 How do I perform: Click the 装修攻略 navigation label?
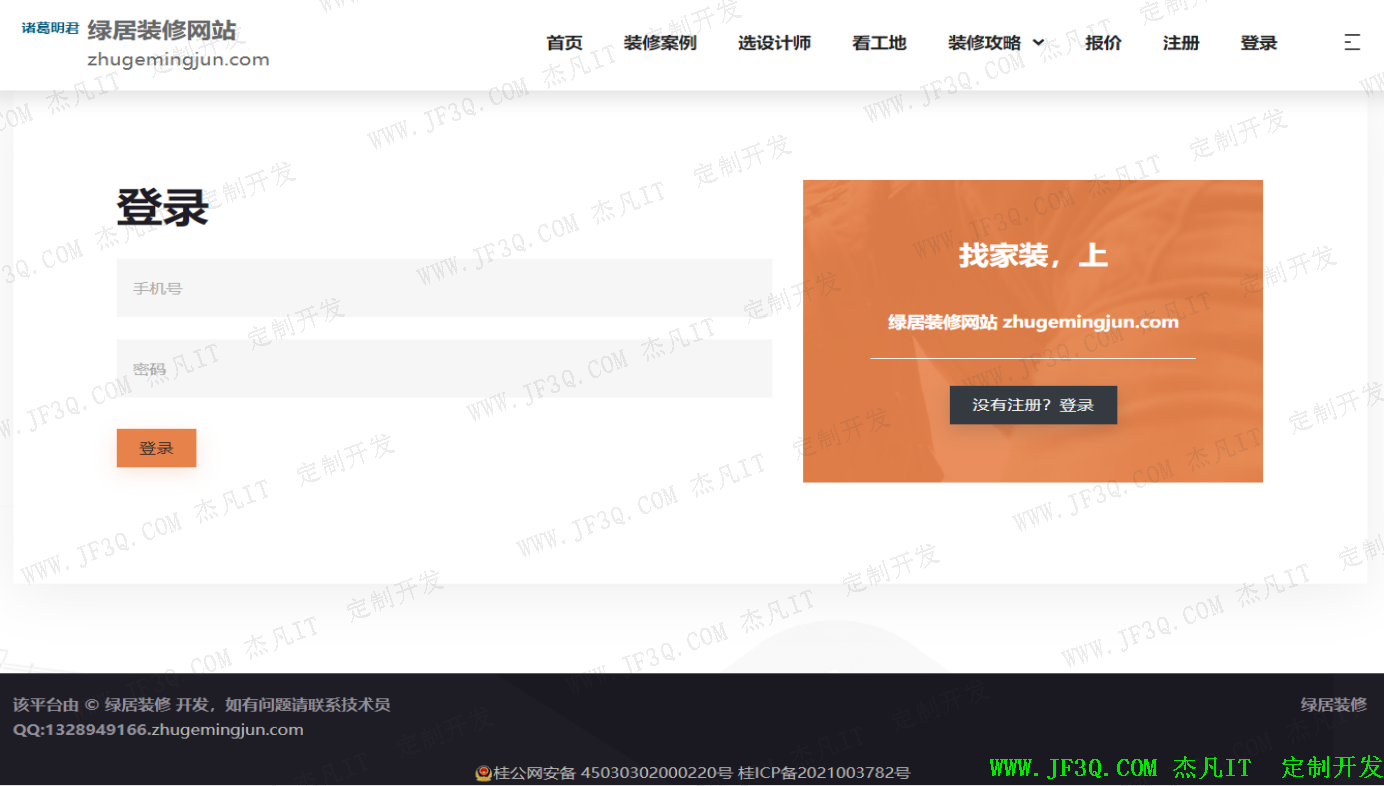tap(984, 43)
